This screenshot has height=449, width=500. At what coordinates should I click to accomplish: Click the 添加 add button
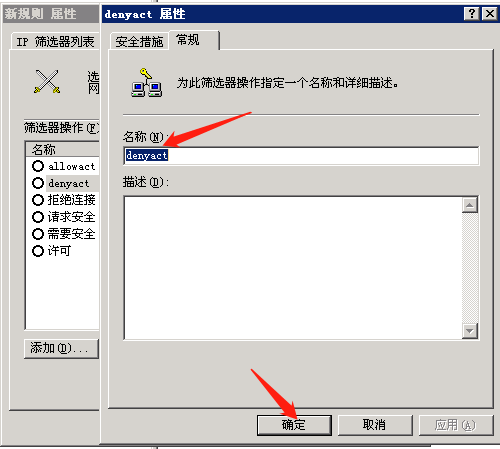(x=61, y=349)
